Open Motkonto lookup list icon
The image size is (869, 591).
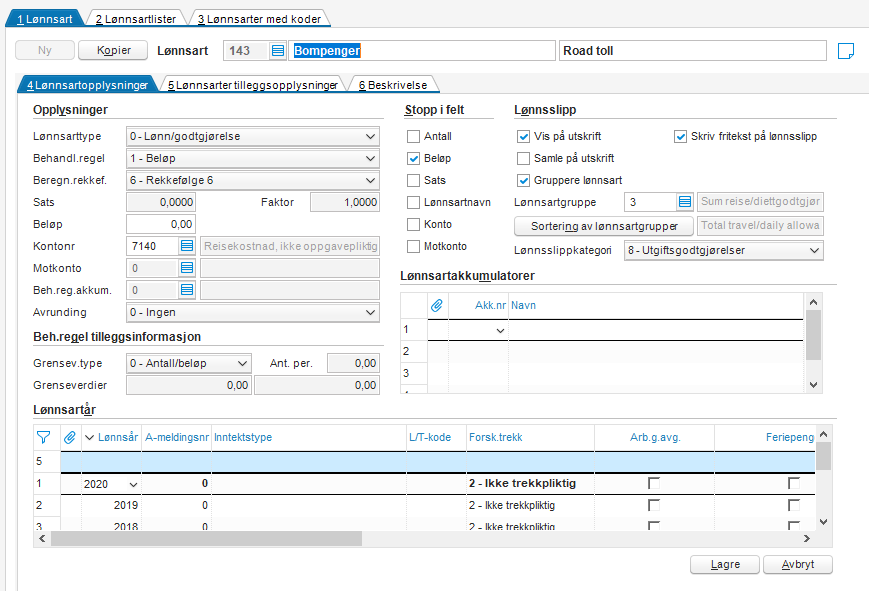[x=187, y=268]
